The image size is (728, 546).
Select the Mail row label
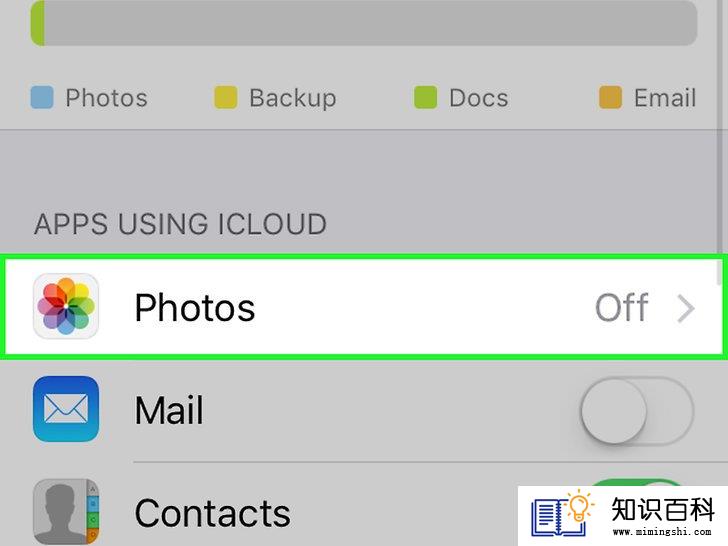(x=169, y=410)
